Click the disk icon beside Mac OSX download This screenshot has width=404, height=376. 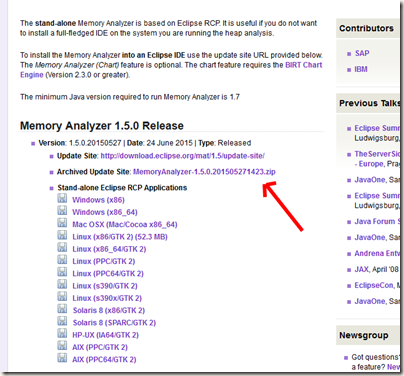[x=62, y=223]
